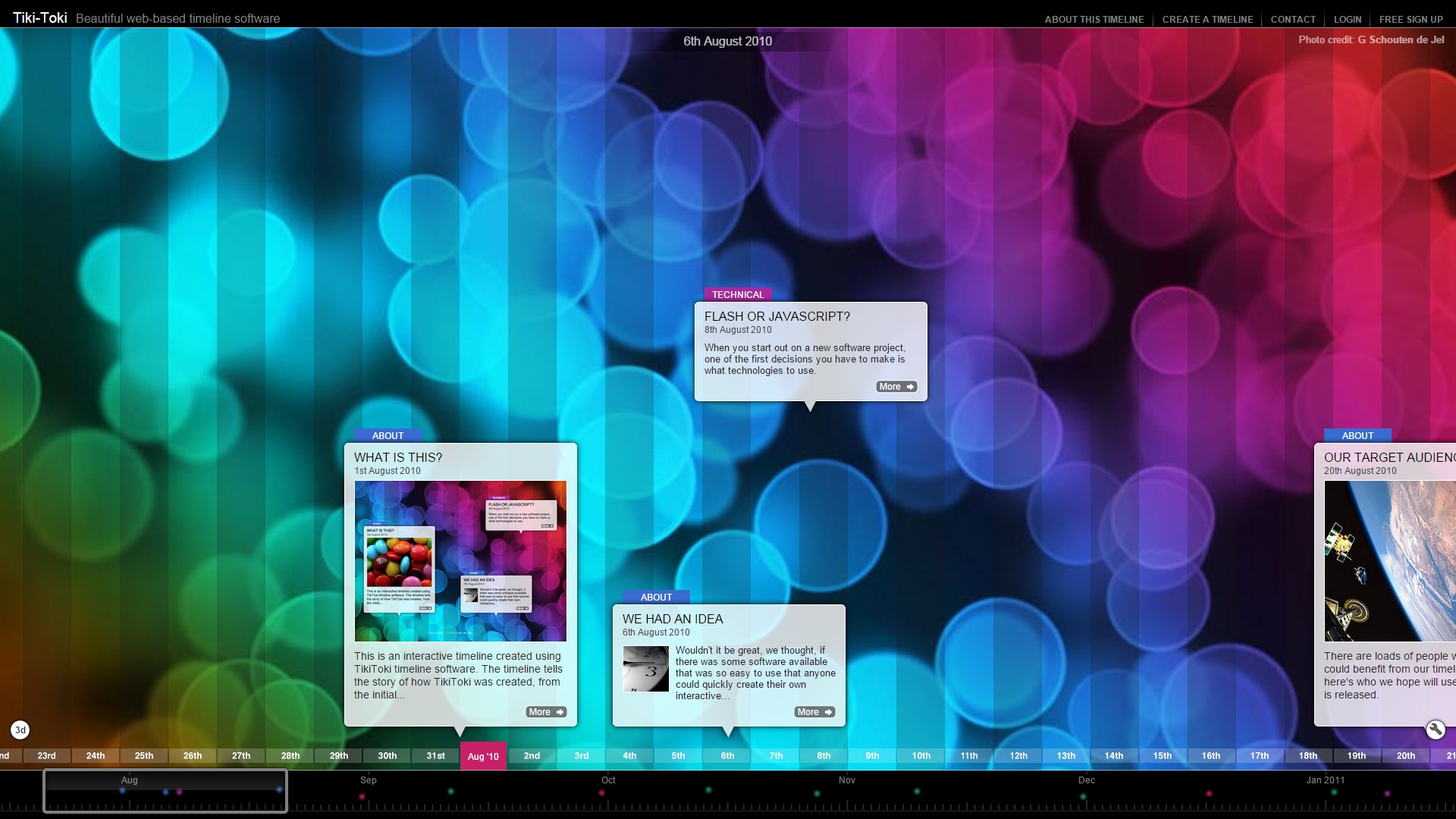Jump to the 14th on the date bar
Image resolution: width=1456 pixels, height=819 pixels.
tap(1114, 755)
